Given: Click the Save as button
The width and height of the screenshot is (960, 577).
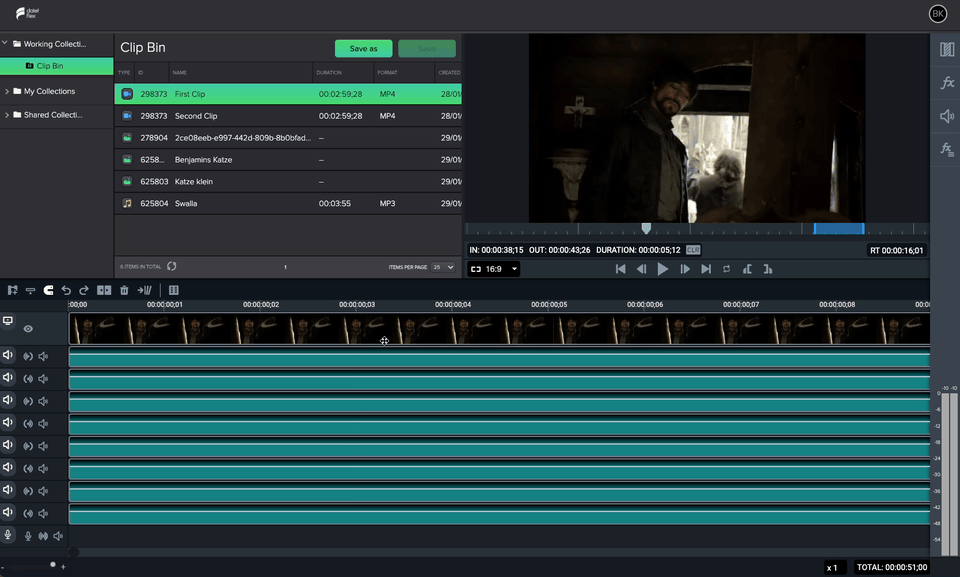Looking at the screenshot, I should (x=364, y=48).
